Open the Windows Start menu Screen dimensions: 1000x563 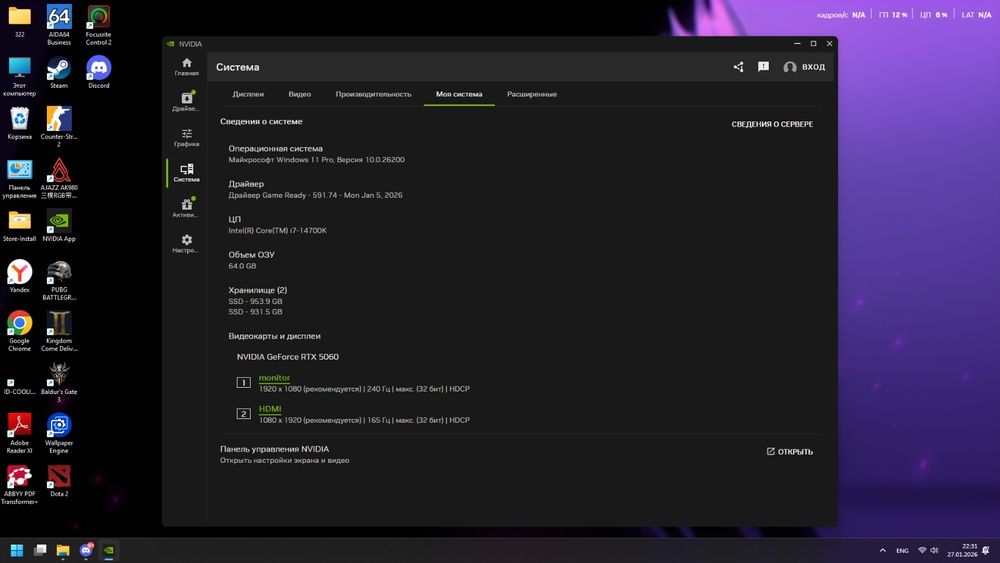(17, 550)
